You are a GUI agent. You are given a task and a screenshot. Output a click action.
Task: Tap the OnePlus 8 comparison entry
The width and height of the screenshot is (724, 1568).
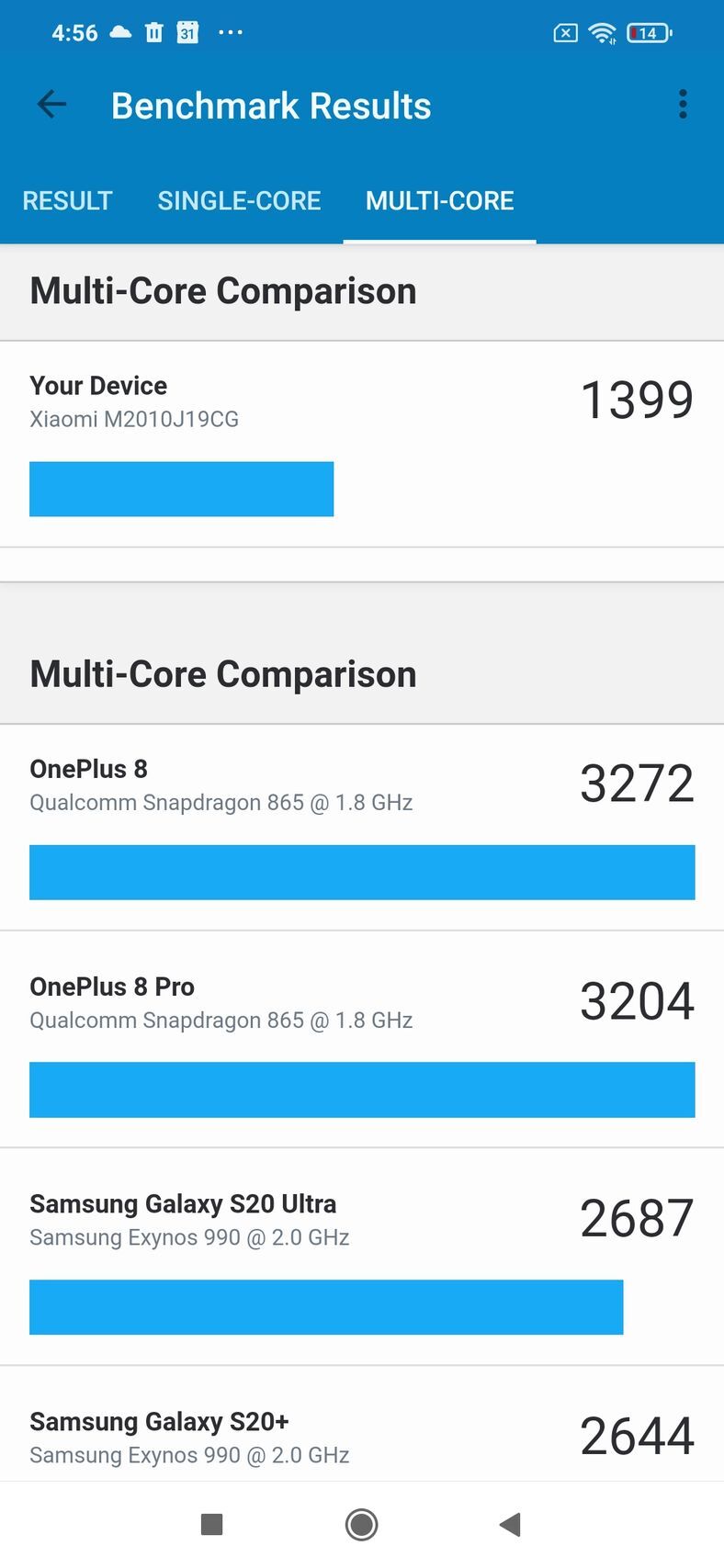[362, 827]
